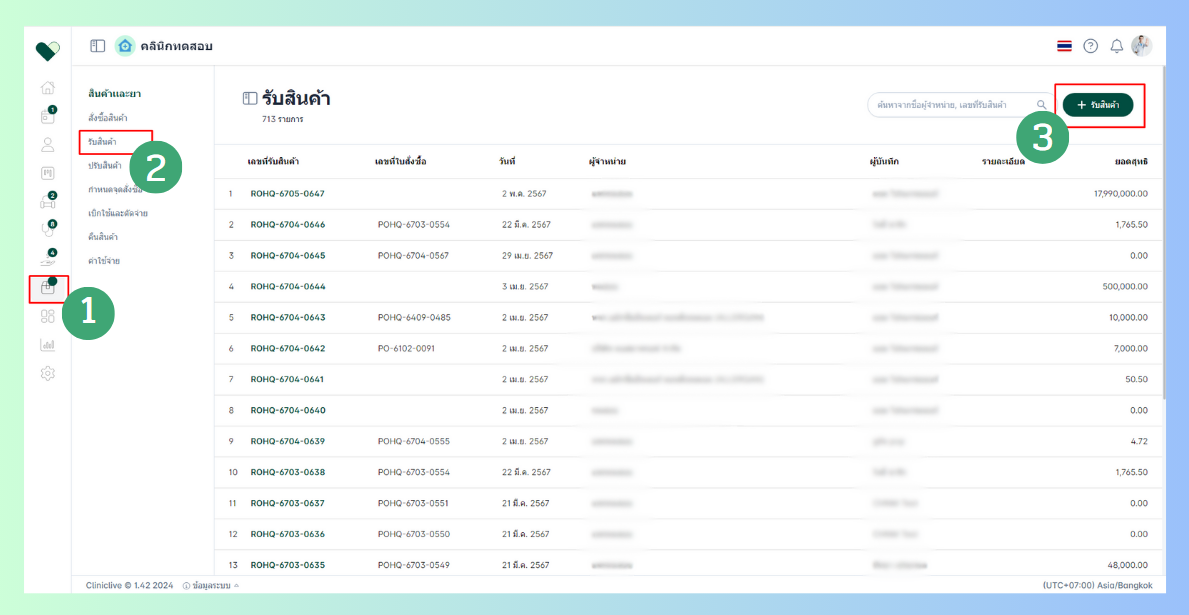This screenshot has width=1189, height=615.
Task: Open the Thai flag language selector
Action: tap(1064, 46)
